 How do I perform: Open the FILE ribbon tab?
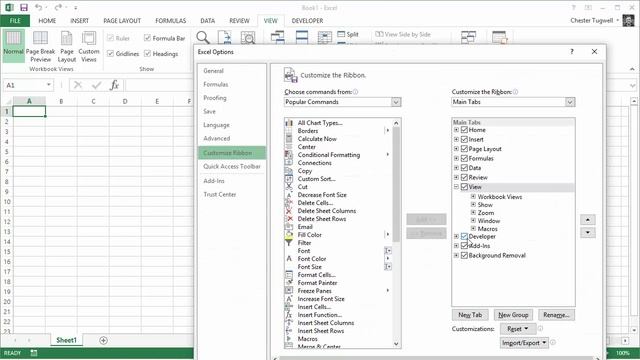(x=15, y=20)
